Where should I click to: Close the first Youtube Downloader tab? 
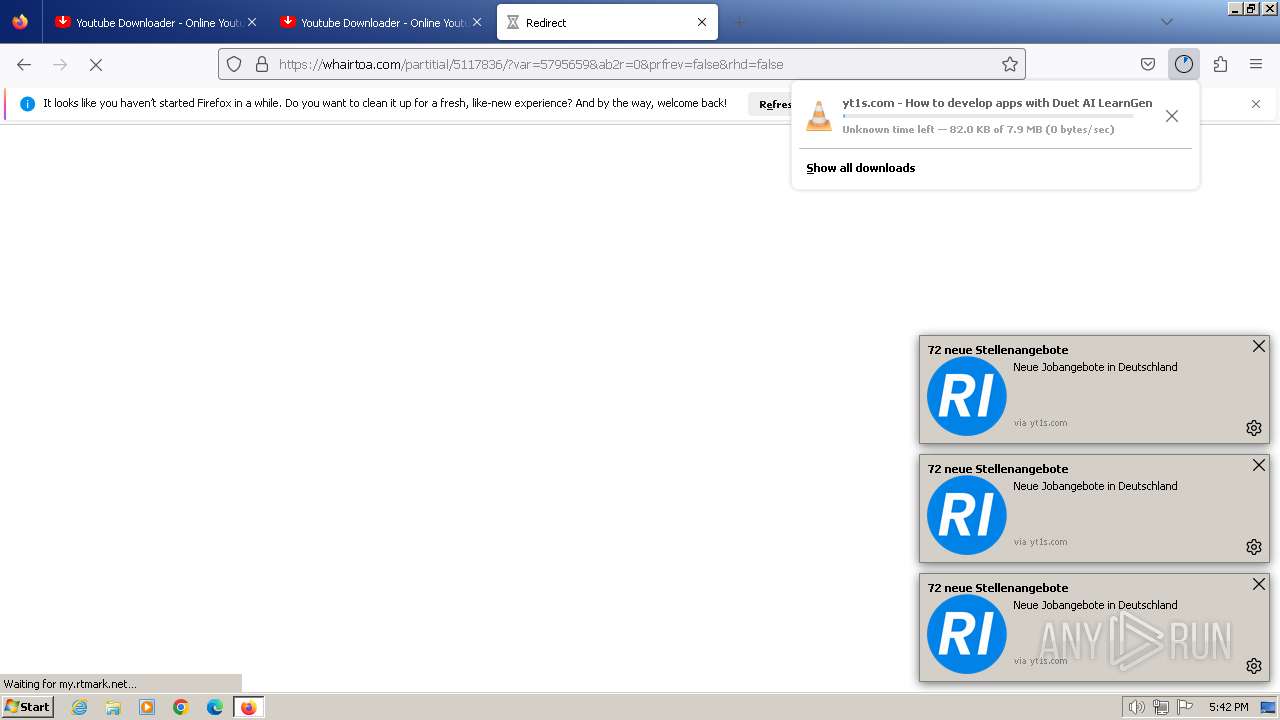click(x=251, y=22)
